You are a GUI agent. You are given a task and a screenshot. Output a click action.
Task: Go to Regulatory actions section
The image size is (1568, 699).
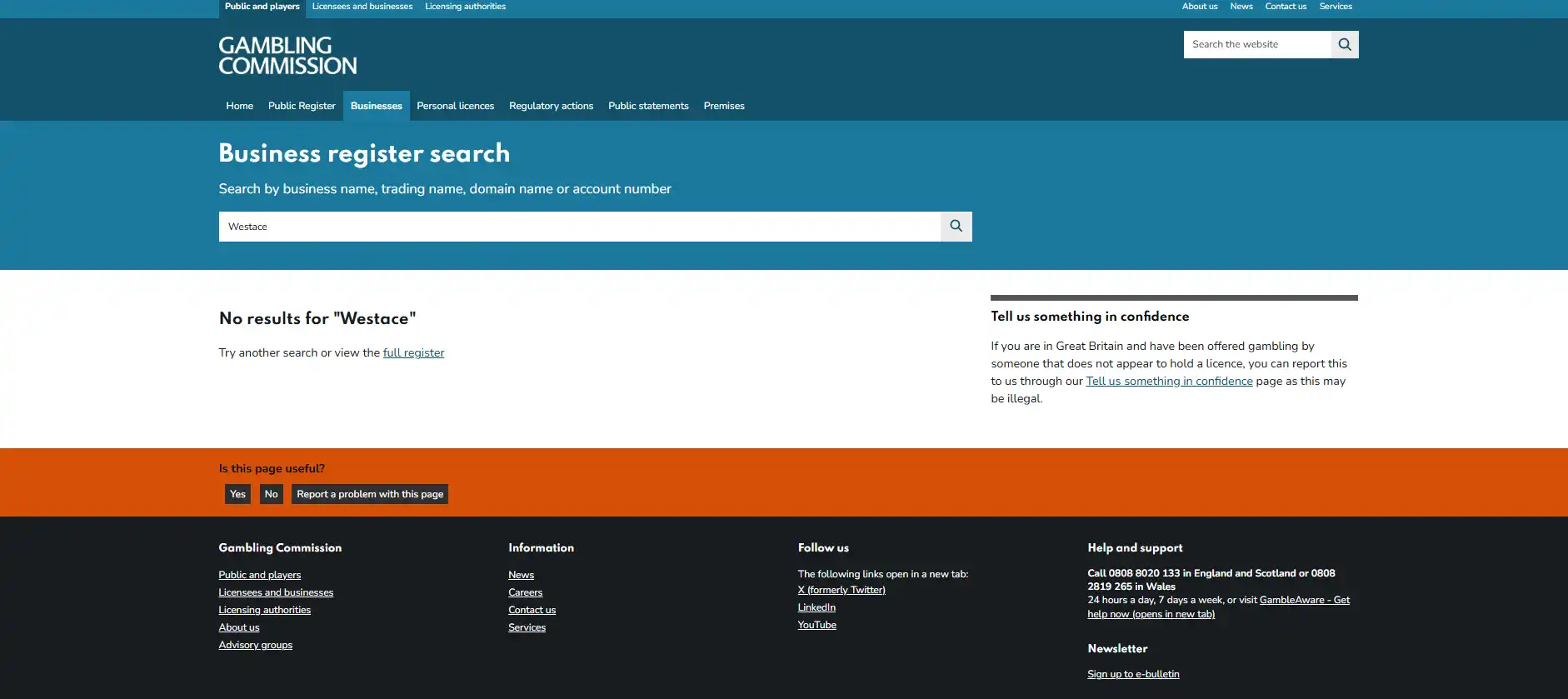[x=552, y=106]
